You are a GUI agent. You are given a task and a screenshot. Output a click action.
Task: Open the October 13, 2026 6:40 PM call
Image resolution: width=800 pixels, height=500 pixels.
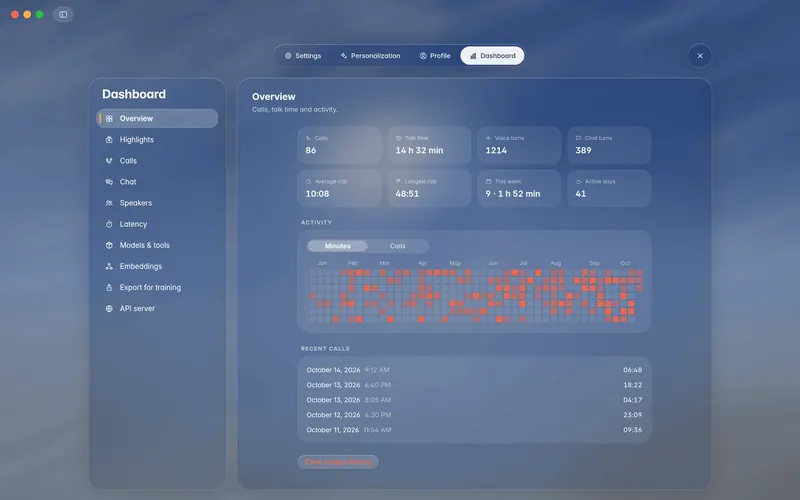474,385
